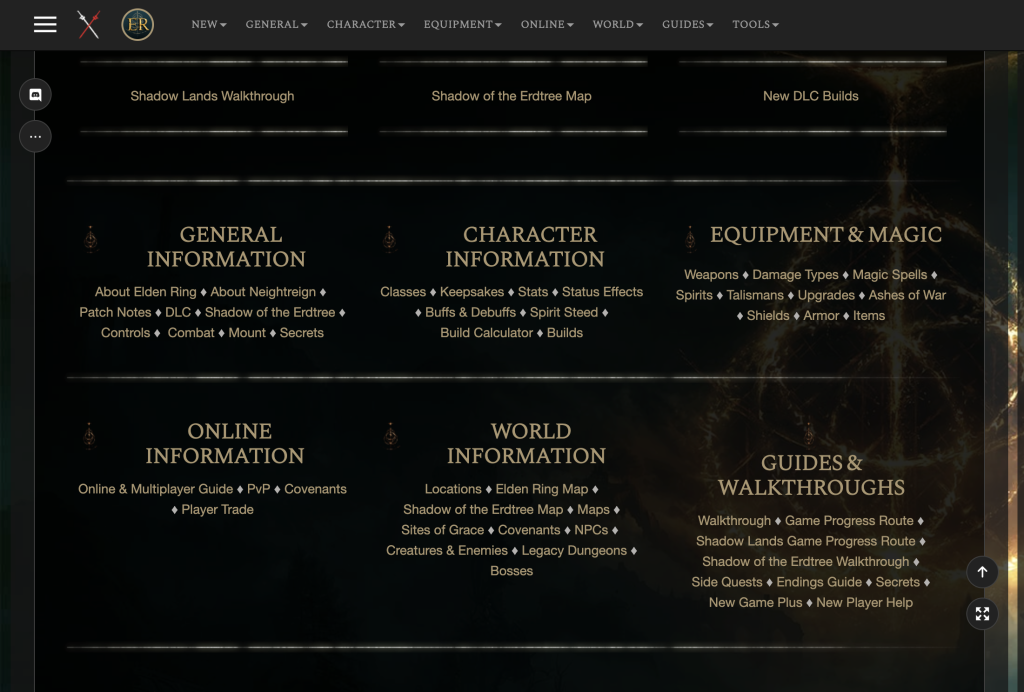1024x692 pixels.
Task: Click the ER Elden Ring wiki logo
Action: click(x=137, y=25)
